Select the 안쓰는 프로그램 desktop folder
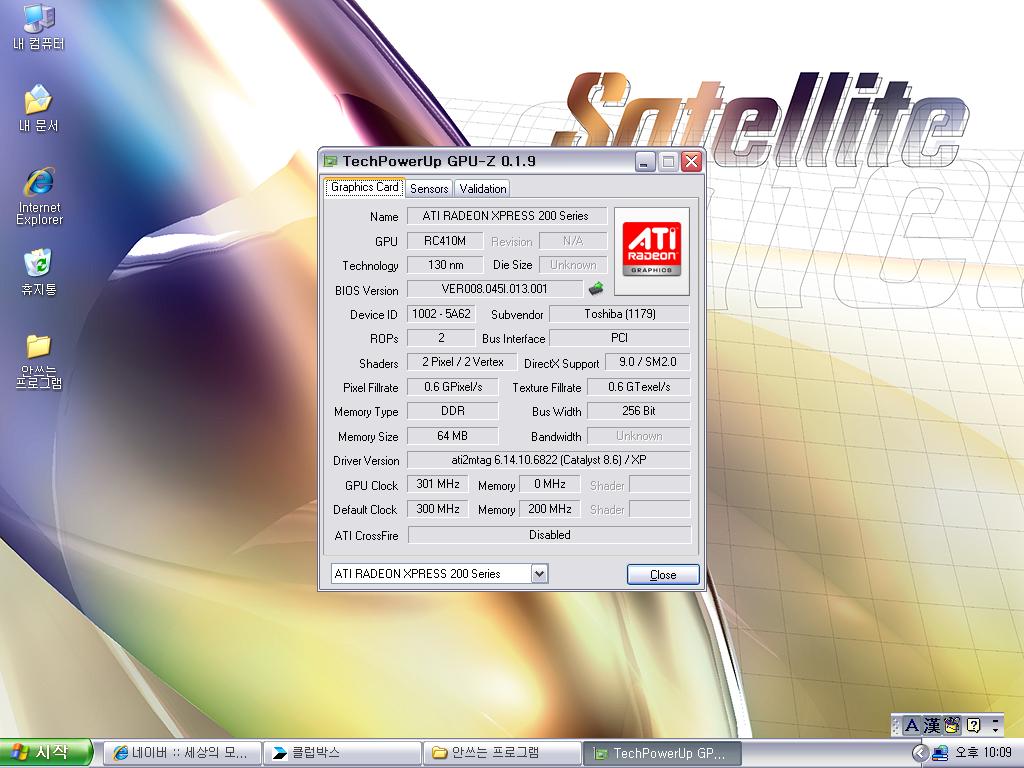Image resolution: width=1024 pixels, height=768 pixels. coord(39,361)
